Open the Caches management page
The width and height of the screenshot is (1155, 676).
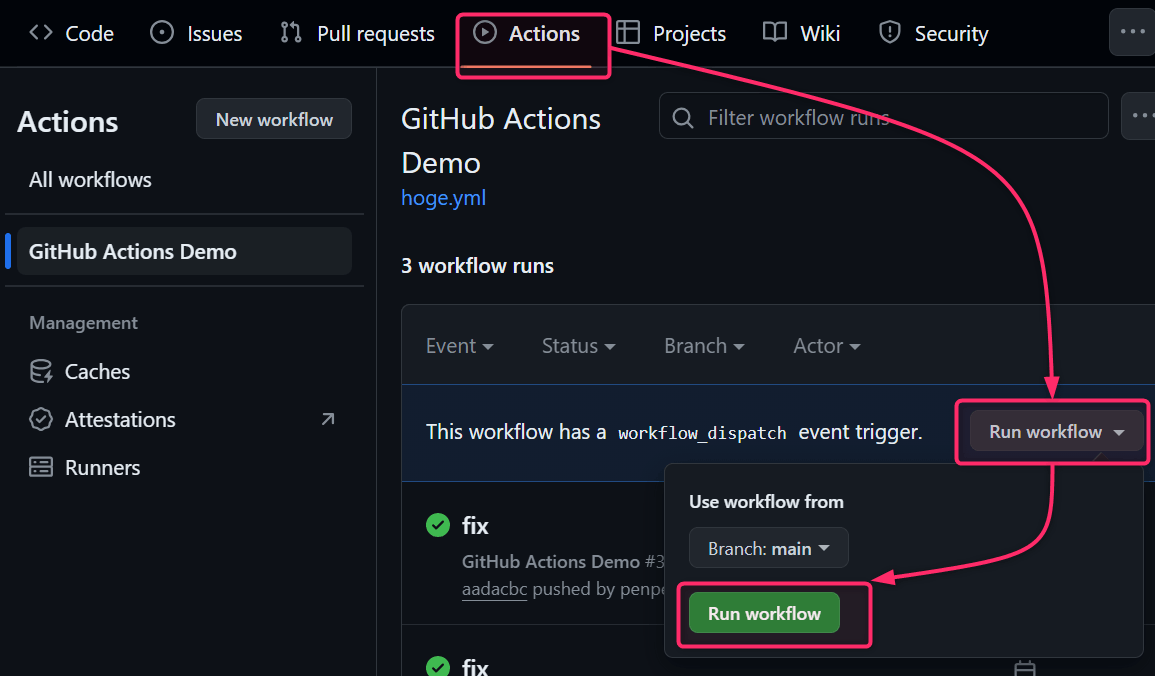point(80,372)
